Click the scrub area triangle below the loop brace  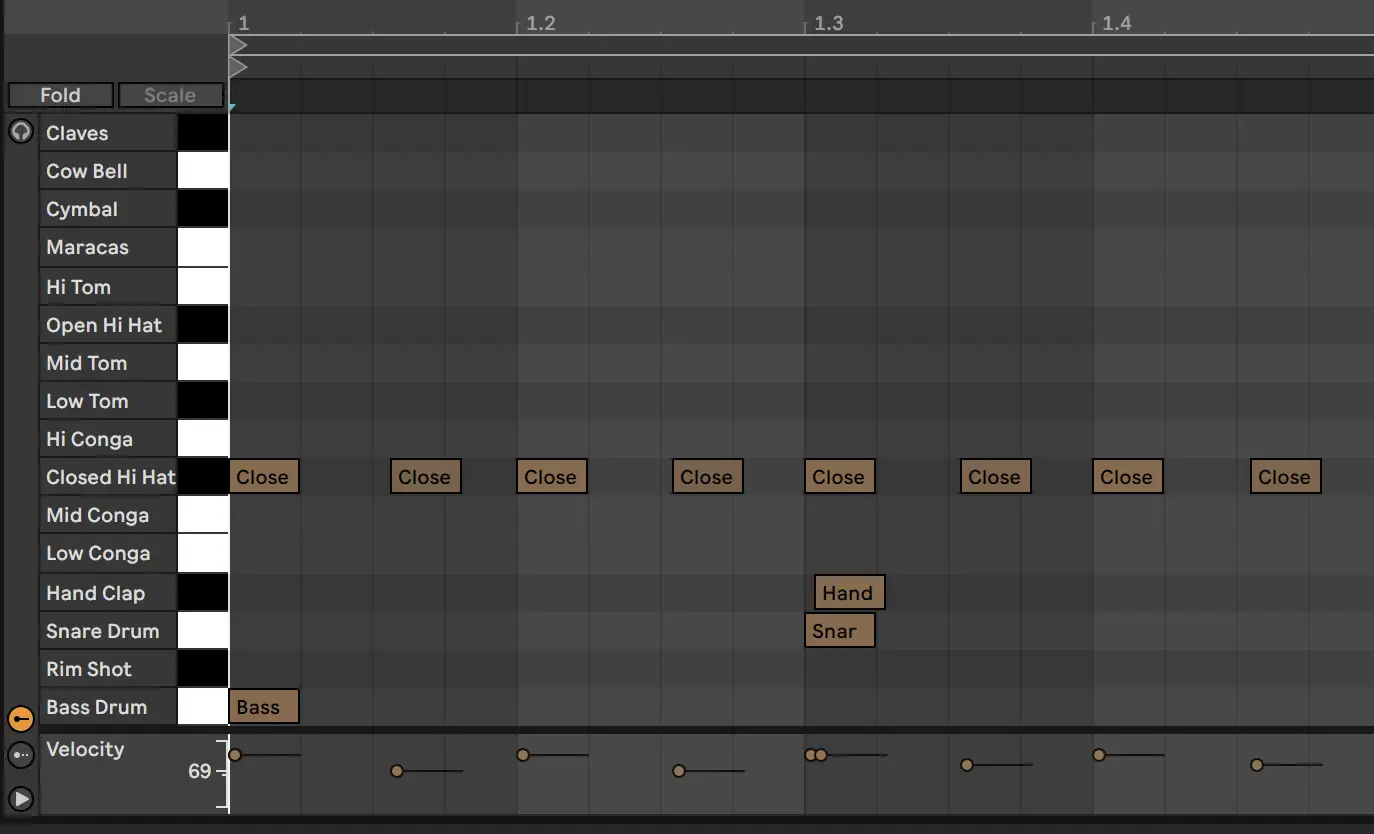[x=237, y=67]
